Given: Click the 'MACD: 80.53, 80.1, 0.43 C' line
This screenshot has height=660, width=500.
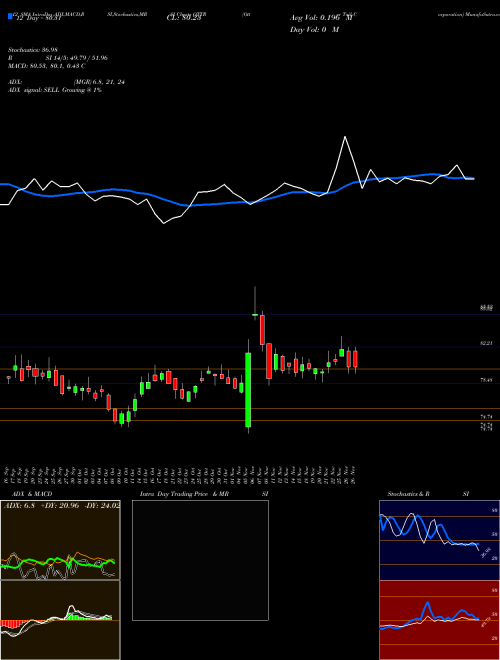Looking at the screenshot, I should point(47,66).
